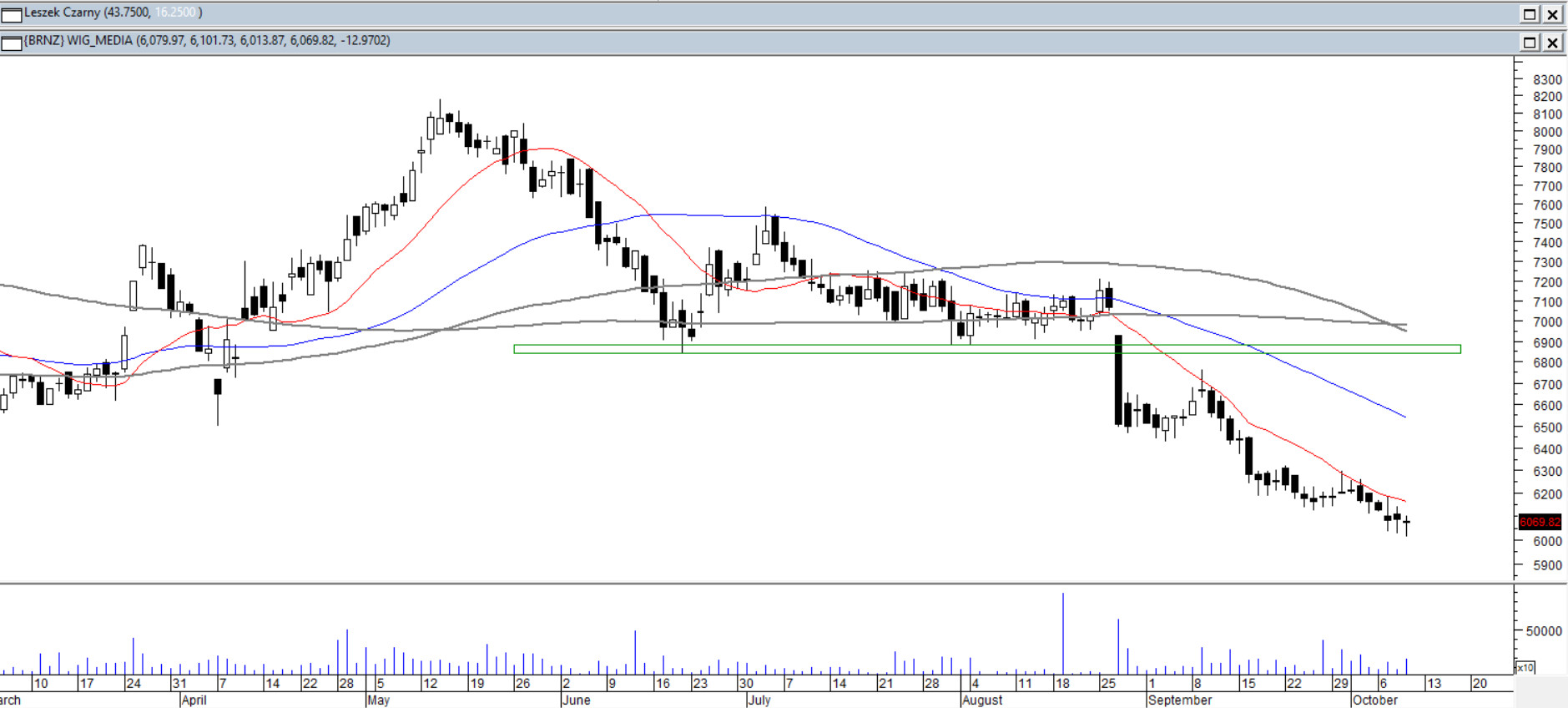
Task: Select the 6069.82 current price marker
Action: (1539, 522)
